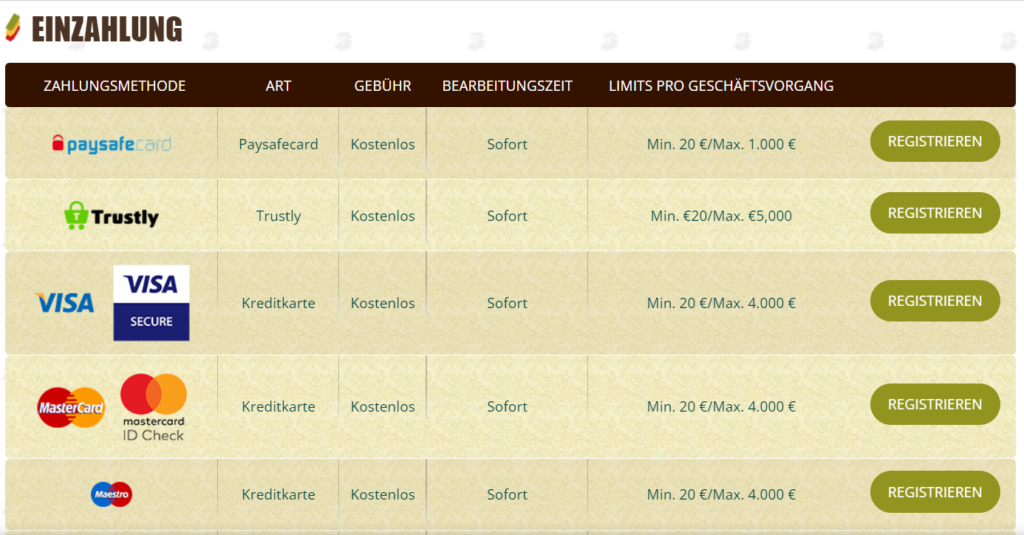Click the Maestro logo

click(112, 494)
